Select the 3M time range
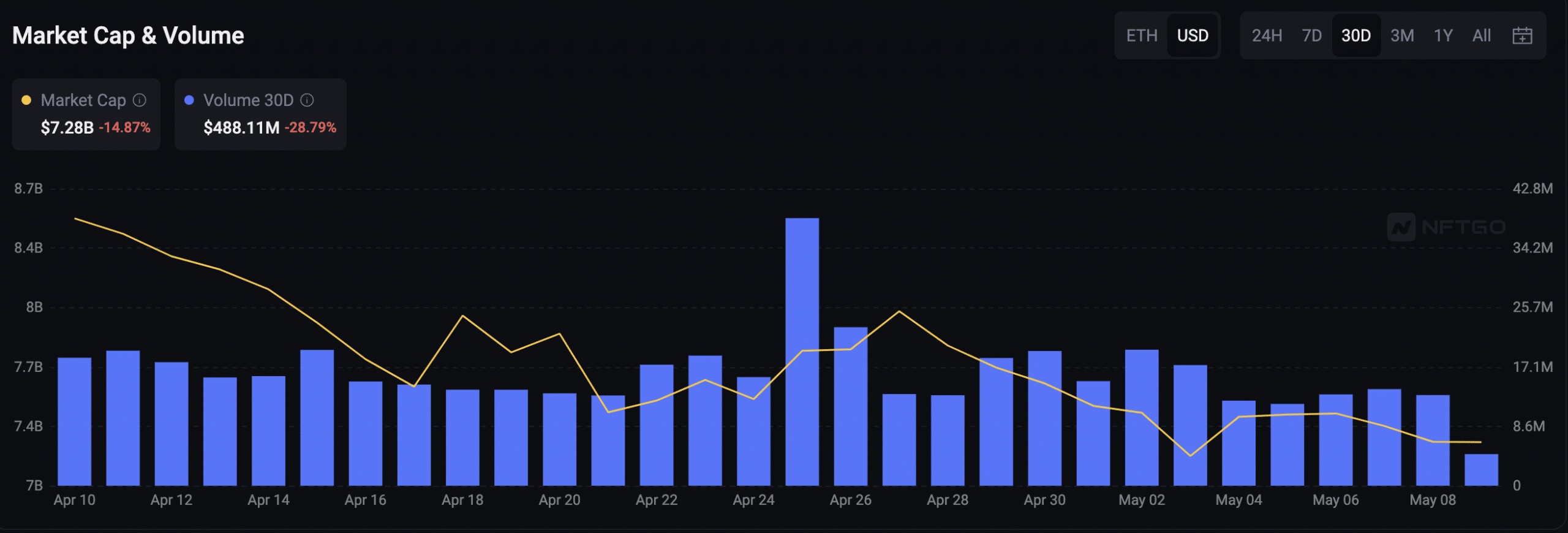Viewport: 1568px width, 533px height. point(1402,36)
